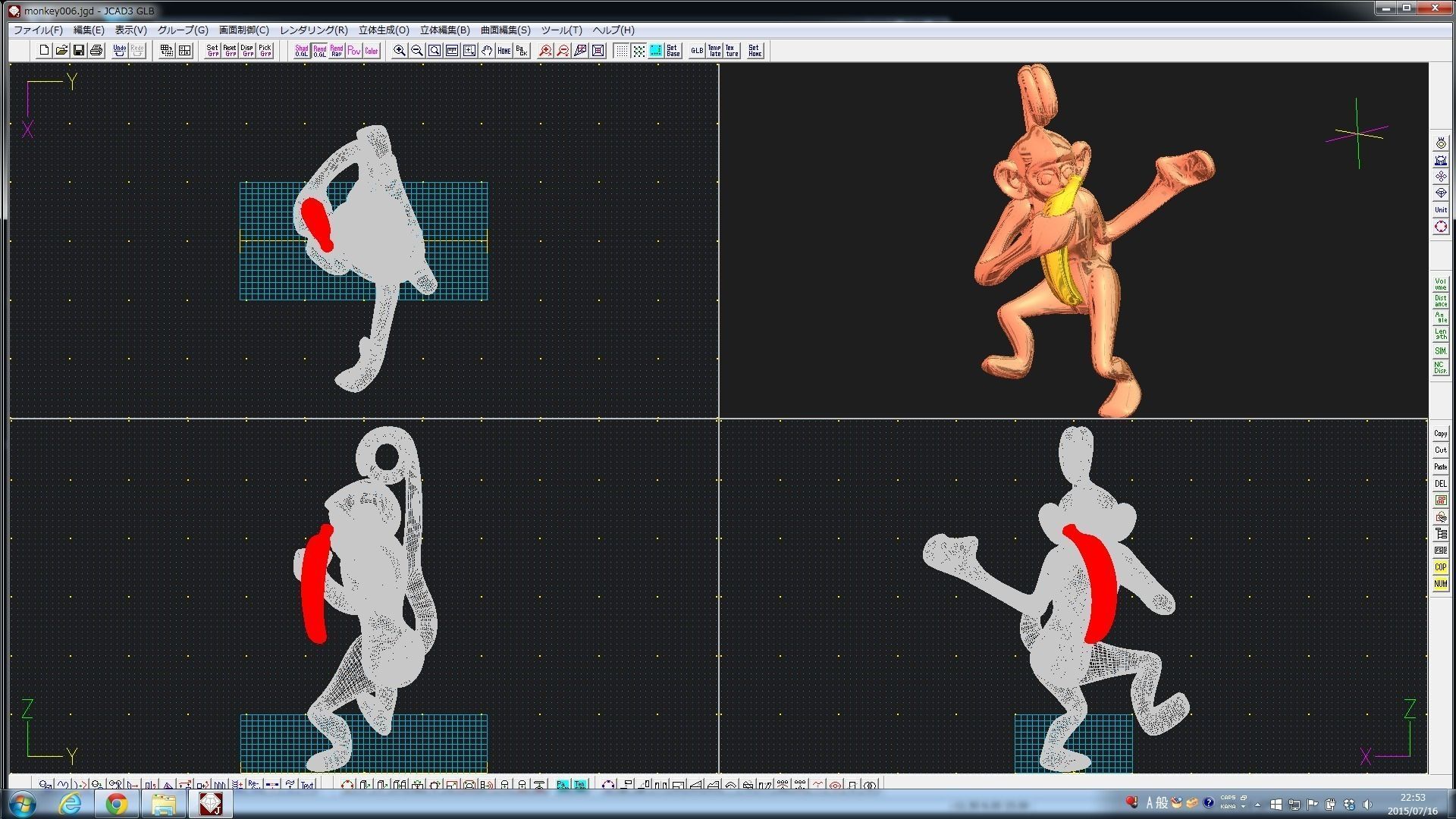Expand the 曲面編集(S) menu
Image resolution: width=1456 pixels, height=819 pixels.
505,30
